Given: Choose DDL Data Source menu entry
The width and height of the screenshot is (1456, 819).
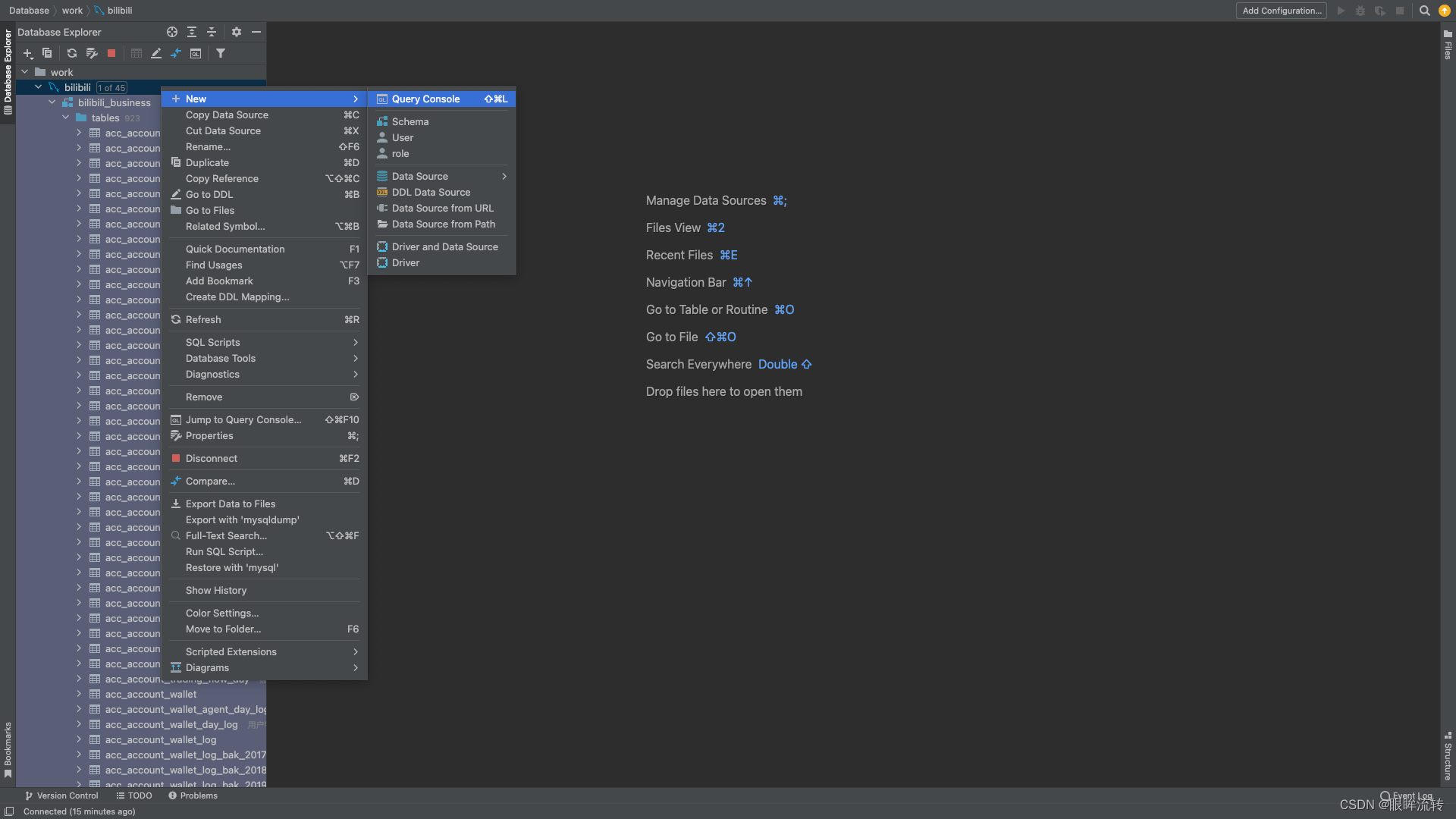Looking at the screenshot, I should click(x=442, y=192).
